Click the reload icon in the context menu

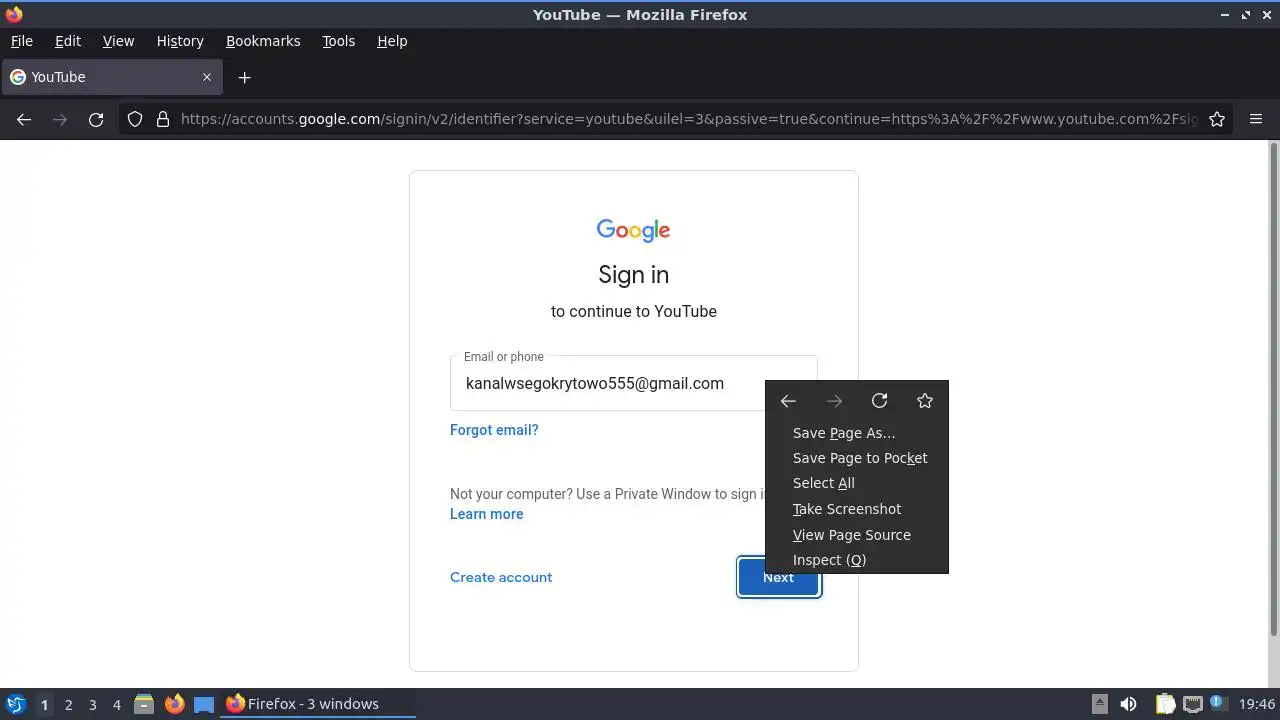coord(879,401)
